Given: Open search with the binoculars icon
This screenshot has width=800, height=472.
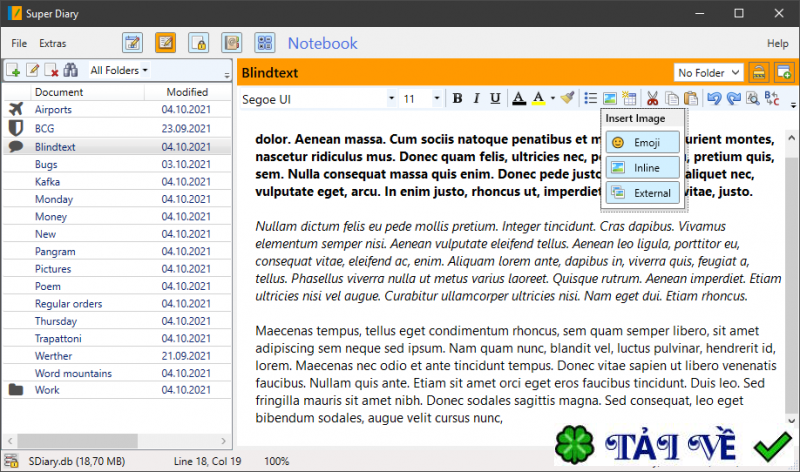Looking at the screenshot, I should point(70,70).
